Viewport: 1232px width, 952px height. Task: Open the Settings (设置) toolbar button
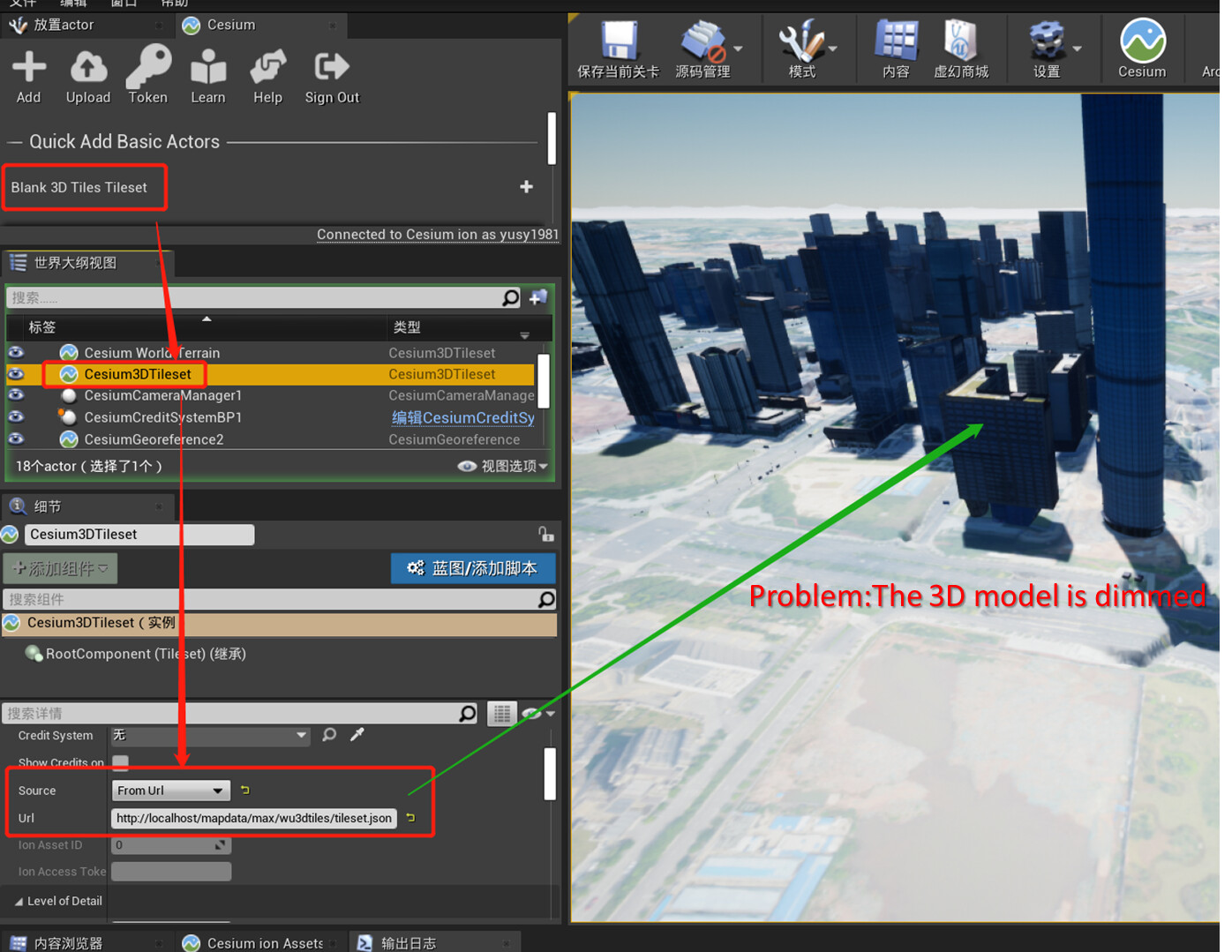(x=1047, y=50)
